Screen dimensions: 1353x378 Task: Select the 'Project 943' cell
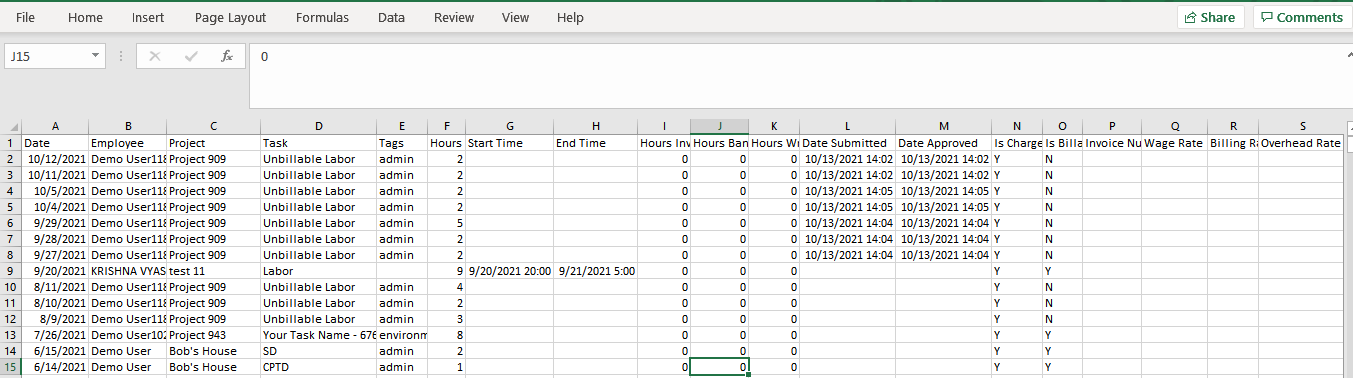213,335
